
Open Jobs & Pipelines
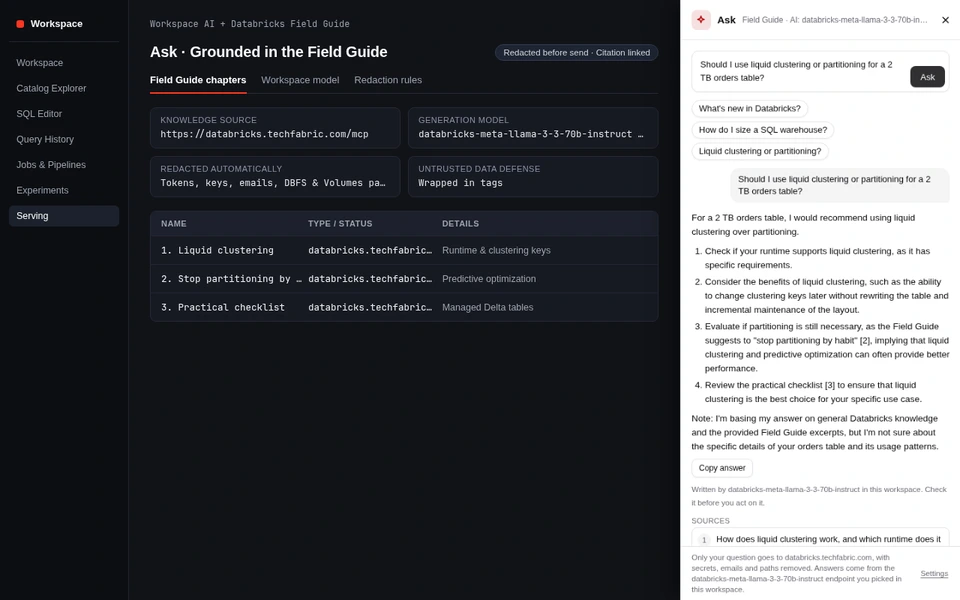(x=64, y=165)
